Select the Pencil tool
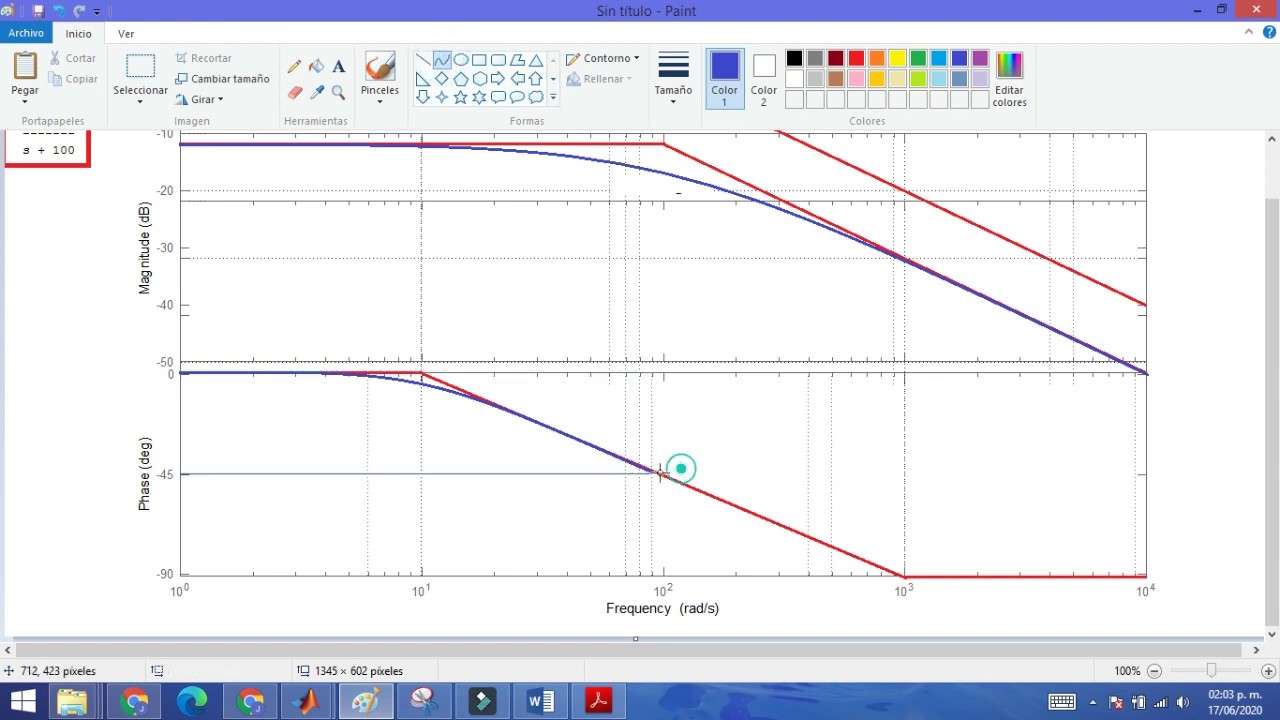 (x=294, y=67)
